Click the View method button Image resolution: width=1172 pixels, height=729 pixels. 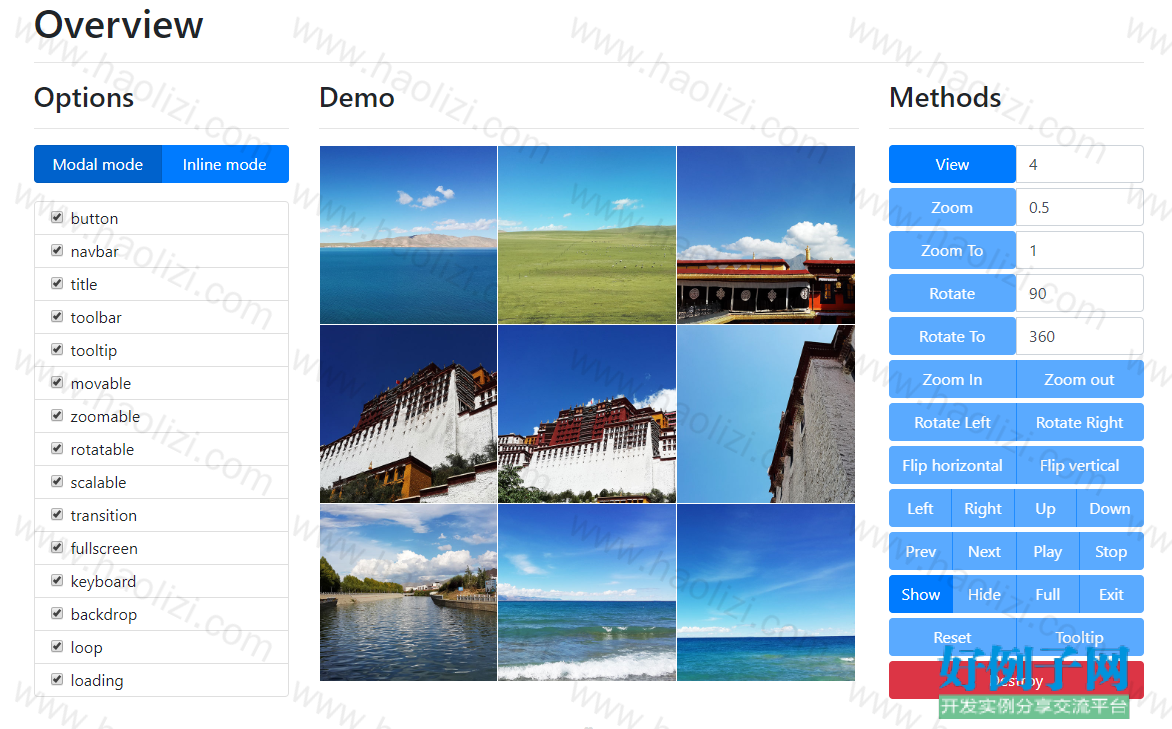point(952,164)
